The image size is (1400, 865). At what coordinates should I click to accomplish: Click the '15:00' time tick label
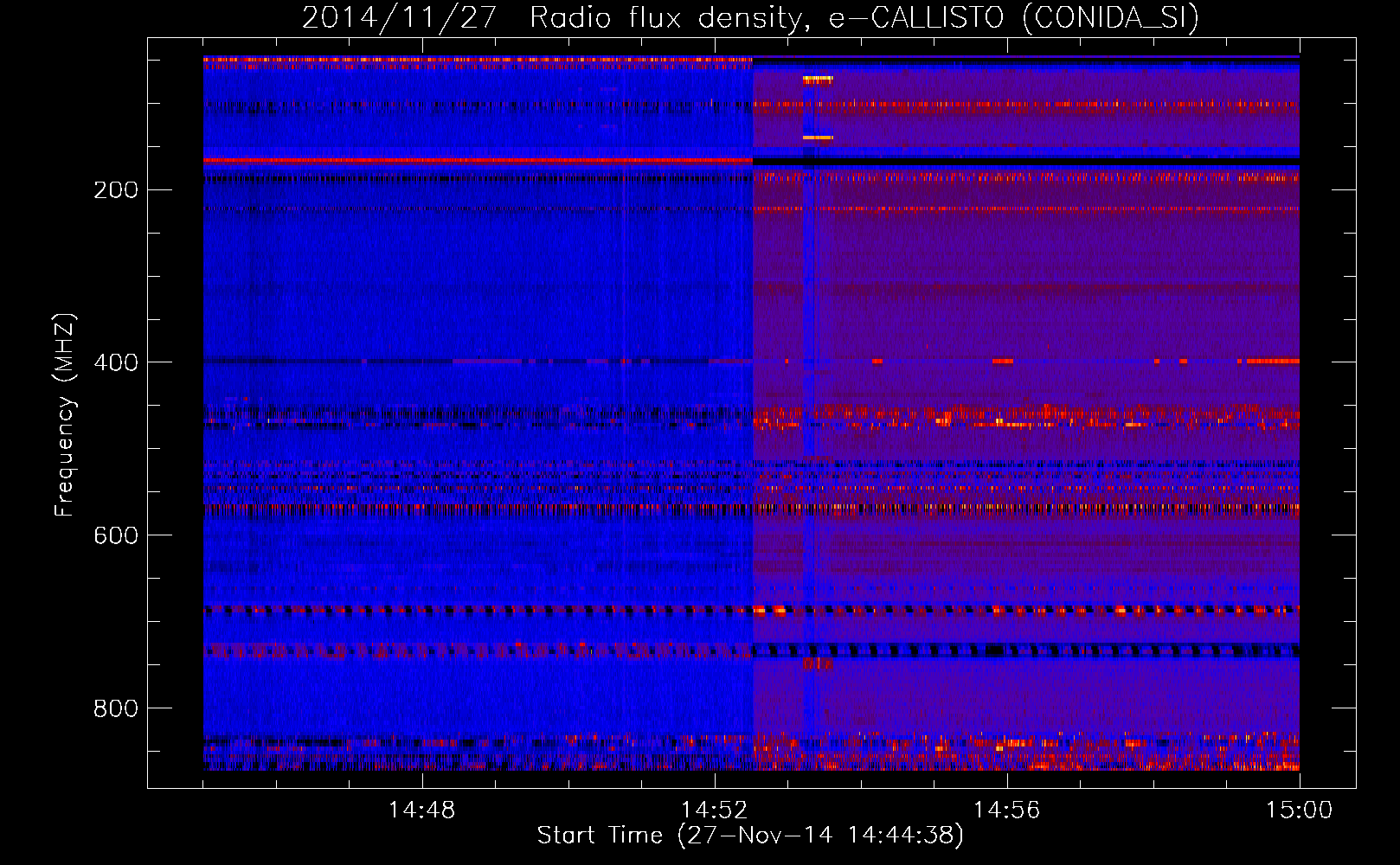[1299, 811]
